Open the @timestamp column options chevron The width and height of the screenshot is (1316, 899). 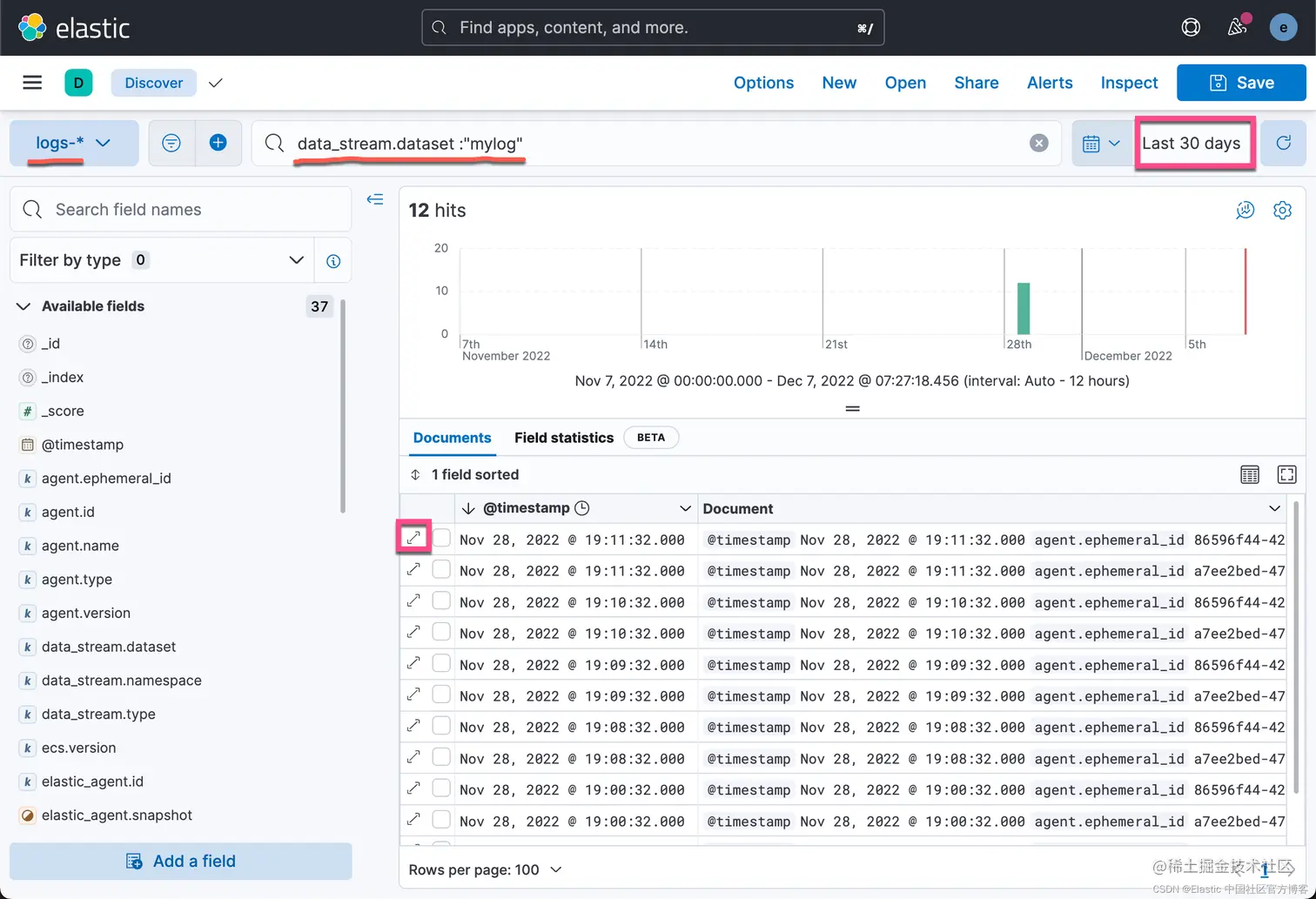click(x=685, y=508)
